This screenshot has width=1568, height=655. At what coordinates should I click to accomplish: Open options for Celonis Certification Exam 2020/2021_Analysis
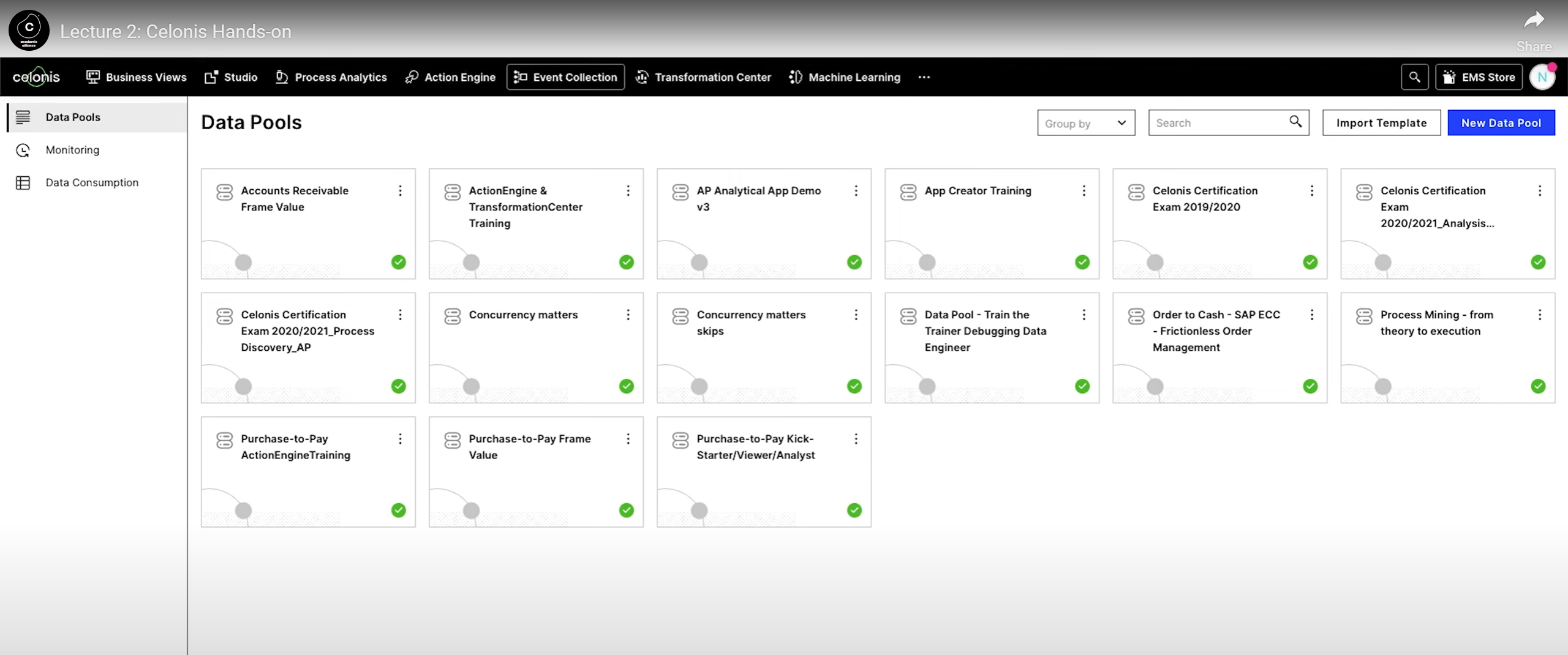point(1539,191)
